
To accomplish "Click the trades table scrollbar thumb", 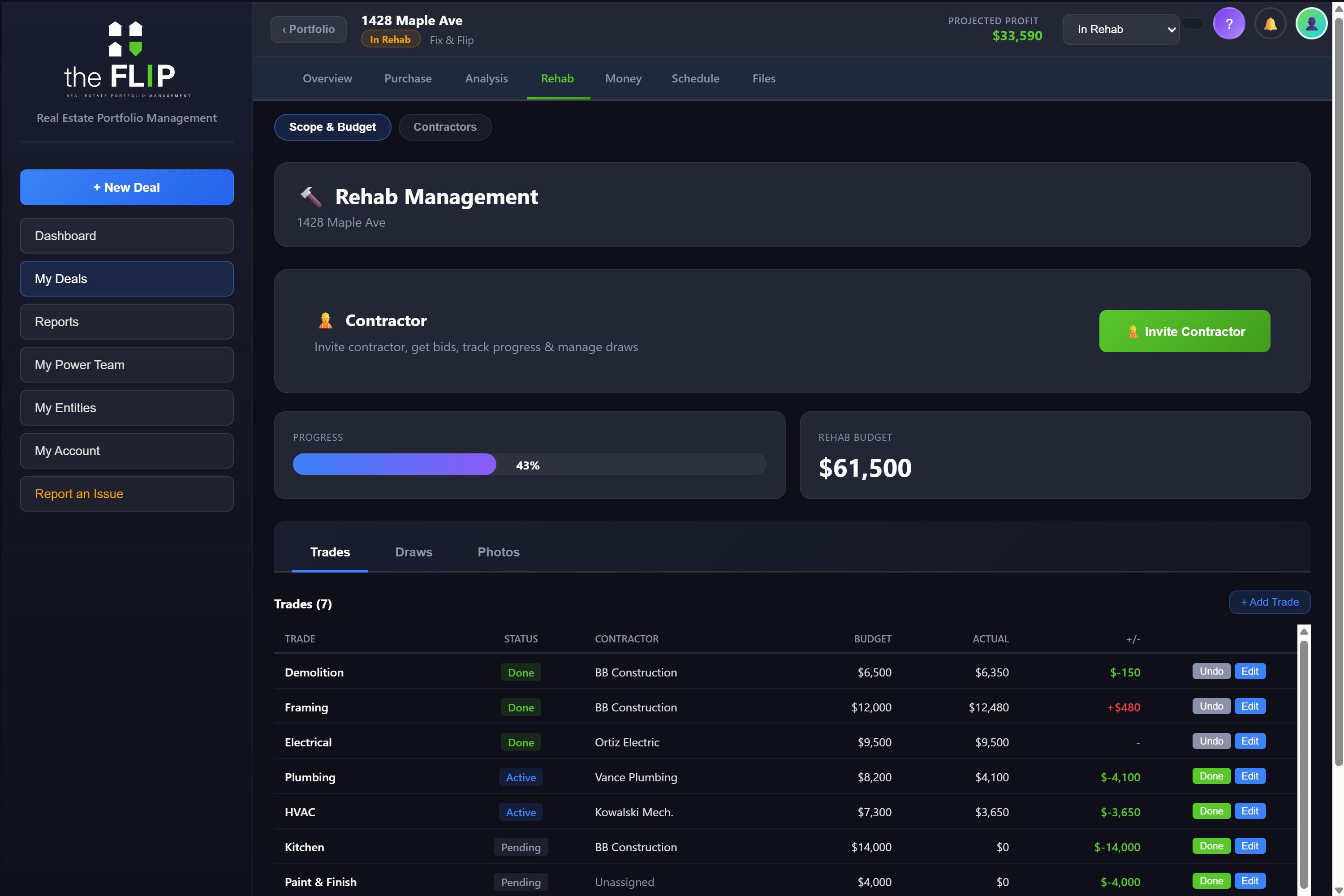I will pos(1304,764).
